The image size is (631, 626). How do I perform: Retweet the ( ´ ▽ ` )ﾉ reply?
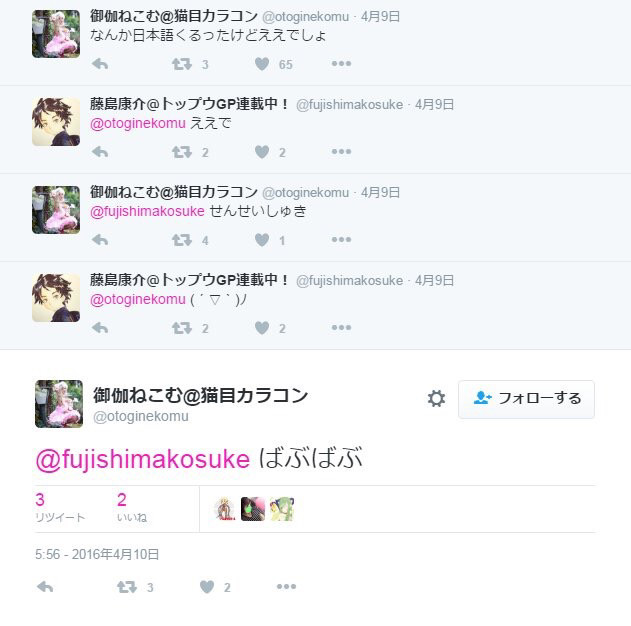coord(182,328)
